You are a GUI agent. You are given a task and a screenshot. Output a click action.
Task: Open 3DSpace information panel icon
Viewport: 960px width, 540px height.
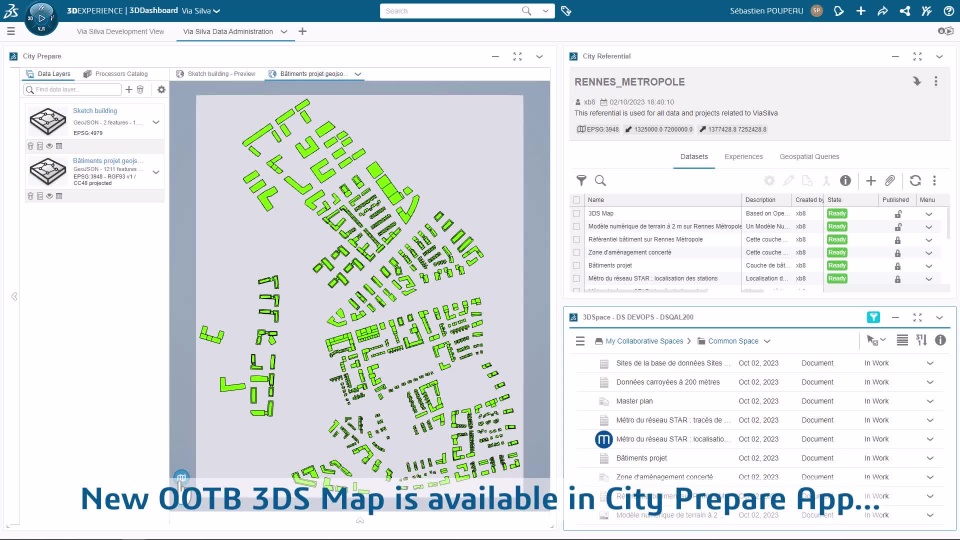pyautogui.click(x=941, y=340)
